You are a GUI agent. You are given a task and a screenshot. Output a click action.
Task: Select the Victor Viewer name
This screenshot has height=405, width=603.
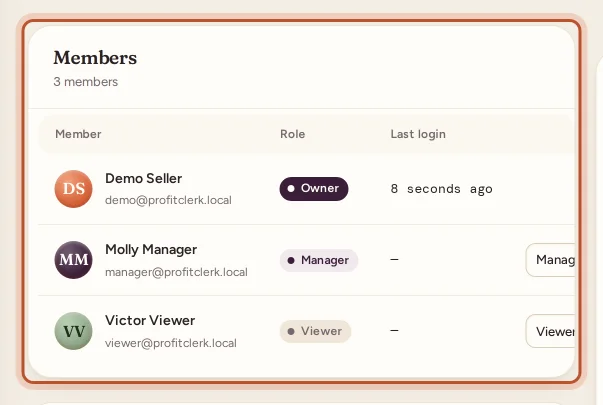click(150, 320)
